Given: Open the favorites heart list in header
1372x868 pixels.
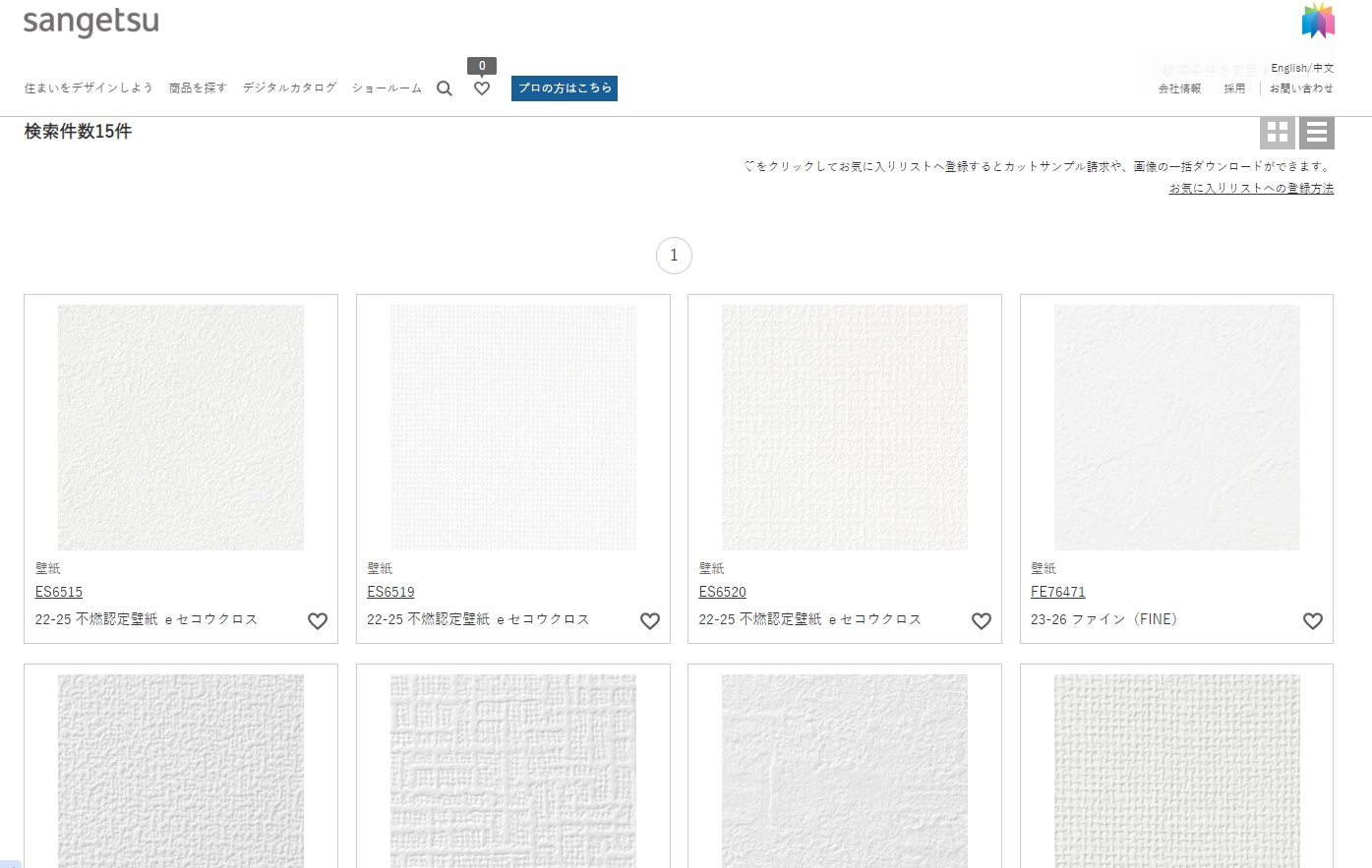Looking at the screenshot, I should click(482, 88).
